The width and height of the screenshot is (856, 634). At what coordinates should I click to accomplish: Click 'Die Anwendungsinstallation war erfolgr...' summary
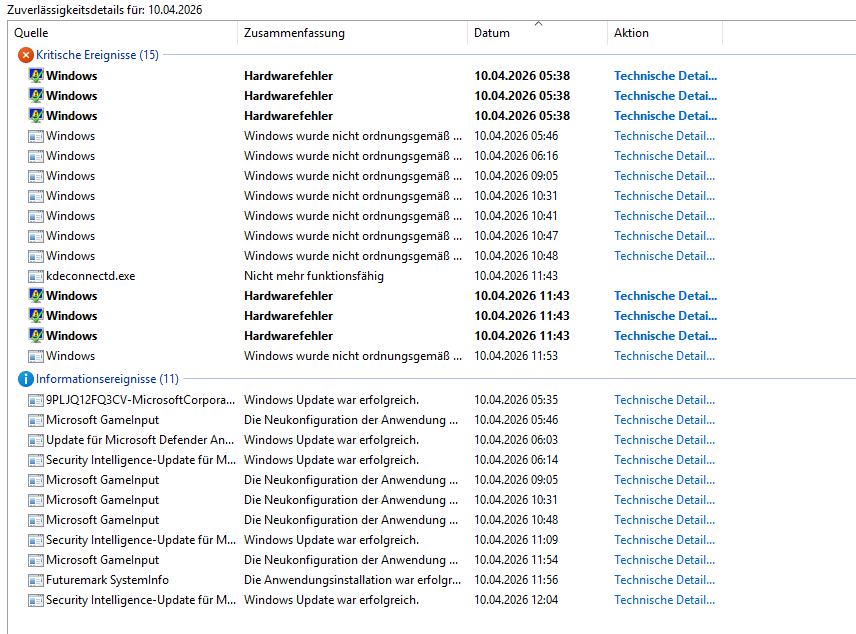[353, 580]
